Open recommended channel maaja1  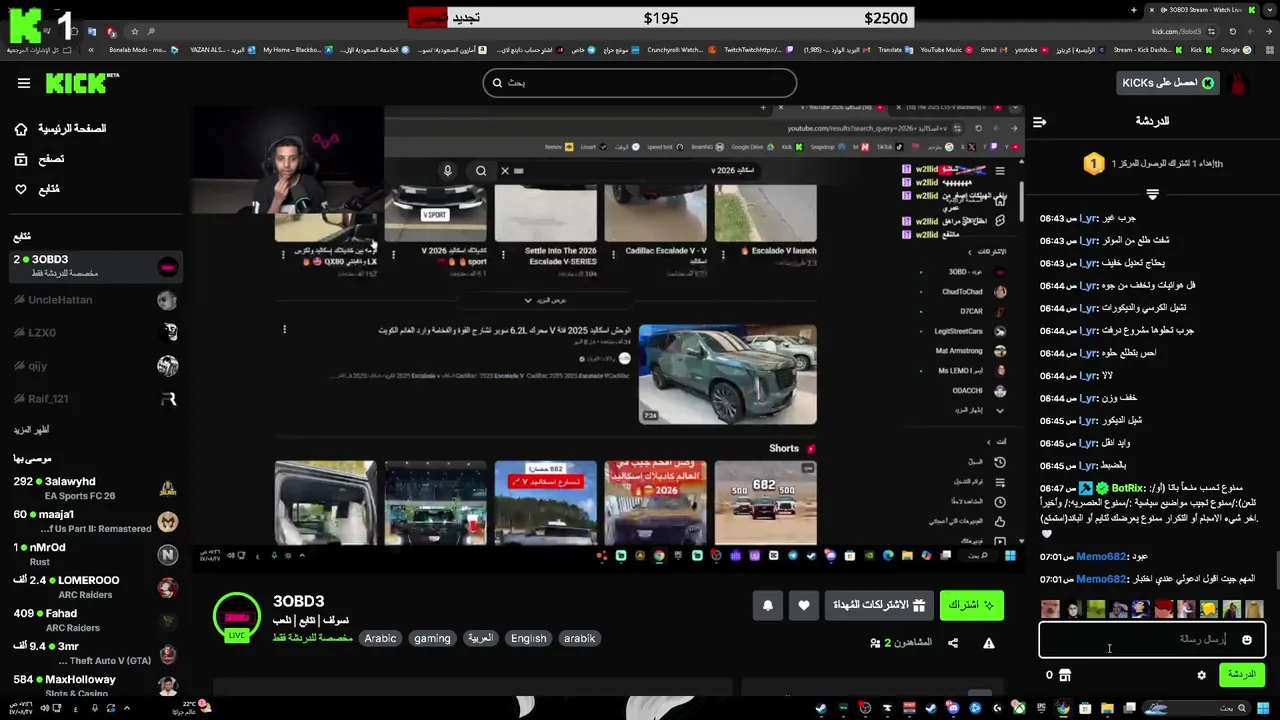[96, 521]
